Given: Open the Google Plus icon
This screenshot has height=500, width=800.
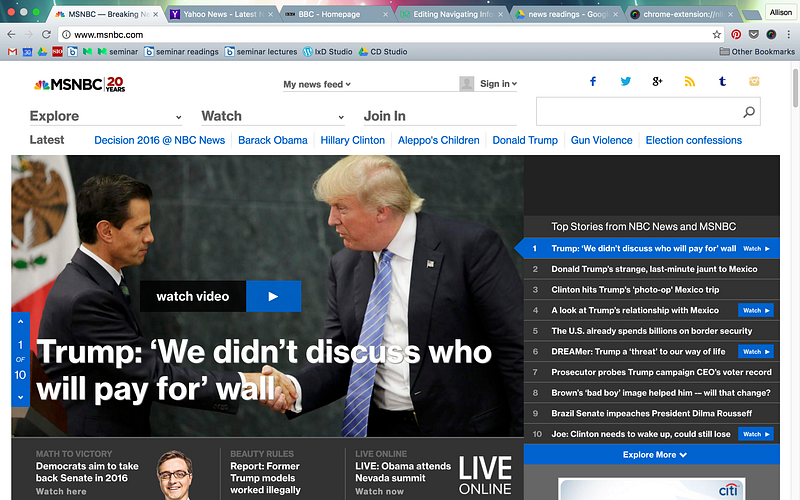Looking at the screenshot, I should 657,82.
